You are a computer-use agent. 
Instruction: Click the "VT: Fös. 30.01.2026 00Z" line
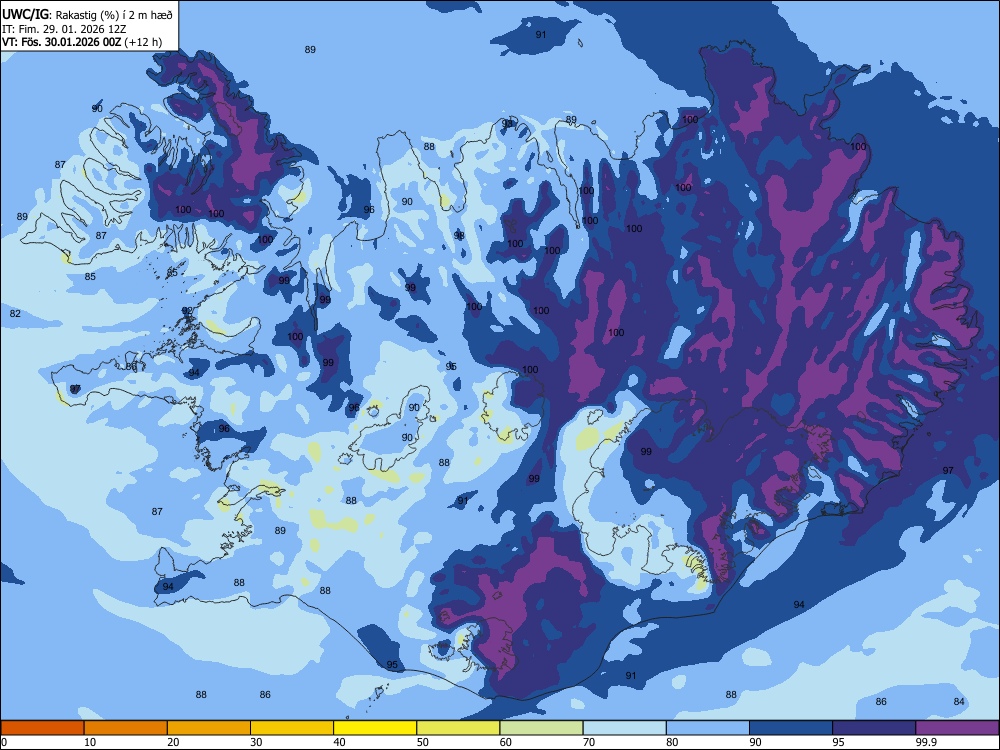pos(61,42)
